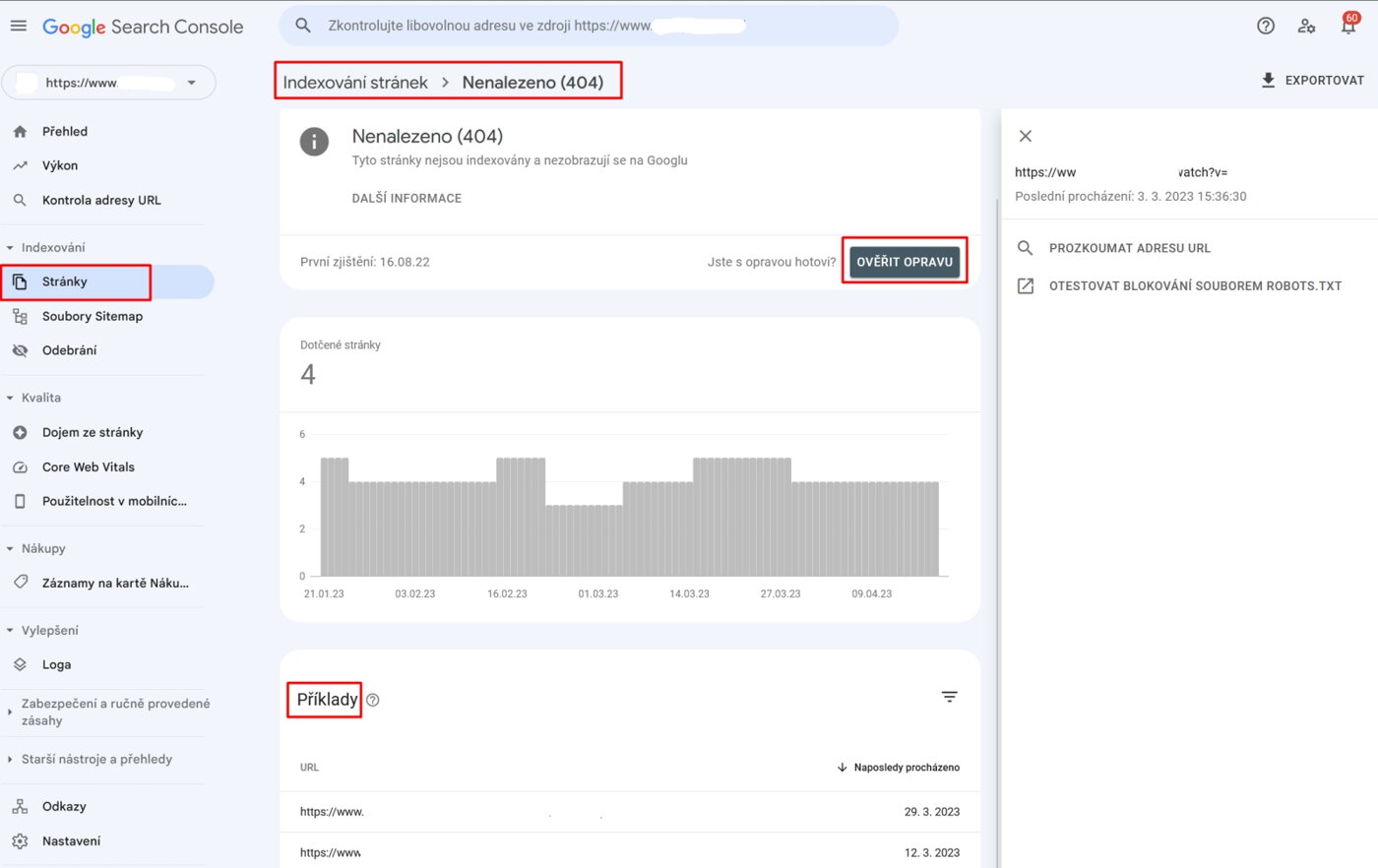Image resolution: width=1378 pixels, height=868 pixels.
Task: Click the Soubory Sitemap icon
Action: (20, 316)
